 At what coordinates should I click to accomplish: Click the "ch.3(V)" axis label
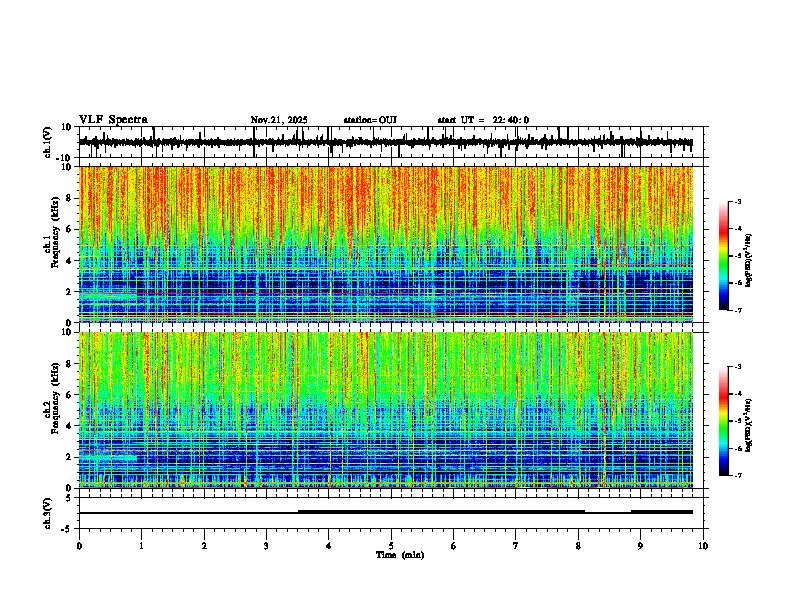click(x=48, y=513)
